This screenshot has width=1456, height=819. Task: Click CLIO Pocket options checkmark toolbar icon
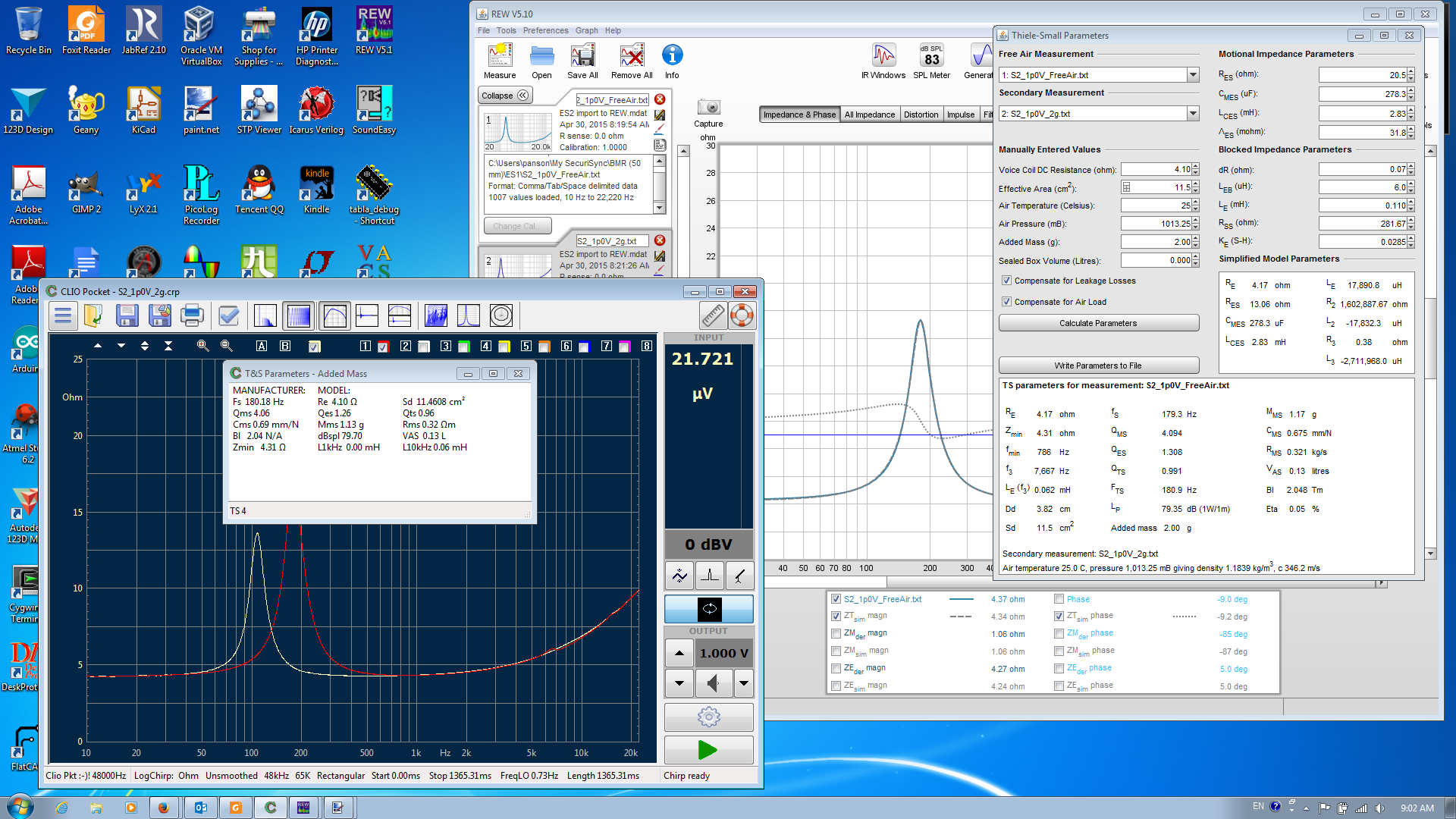click(228, 315)
